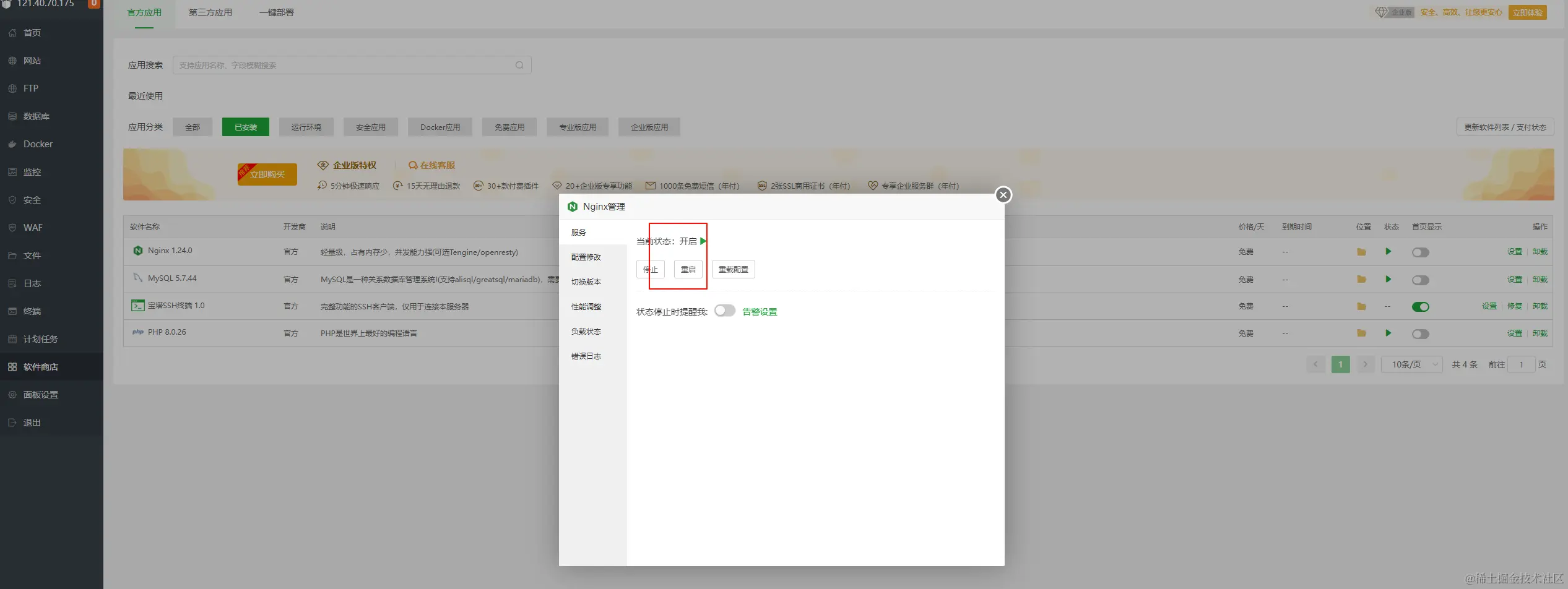Switch to 第三方应用 tab
This screenshot has width=1568, height=589.
(x=210, y=13)
